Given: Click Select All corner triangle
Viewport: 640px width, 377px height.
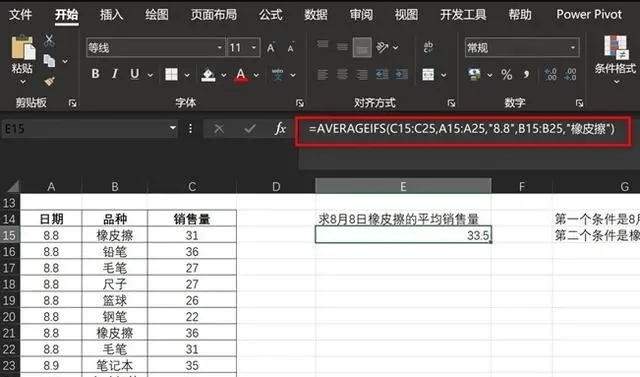Looking at the screenshot, I should click(12, 186).
